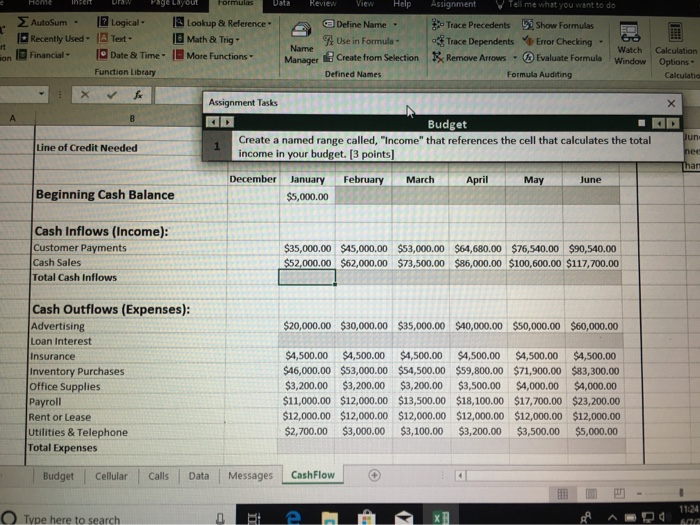The width and height of the screenshot is (700, 525).
Task: Switch to Page Layout view in status bar
Action: 591,493
